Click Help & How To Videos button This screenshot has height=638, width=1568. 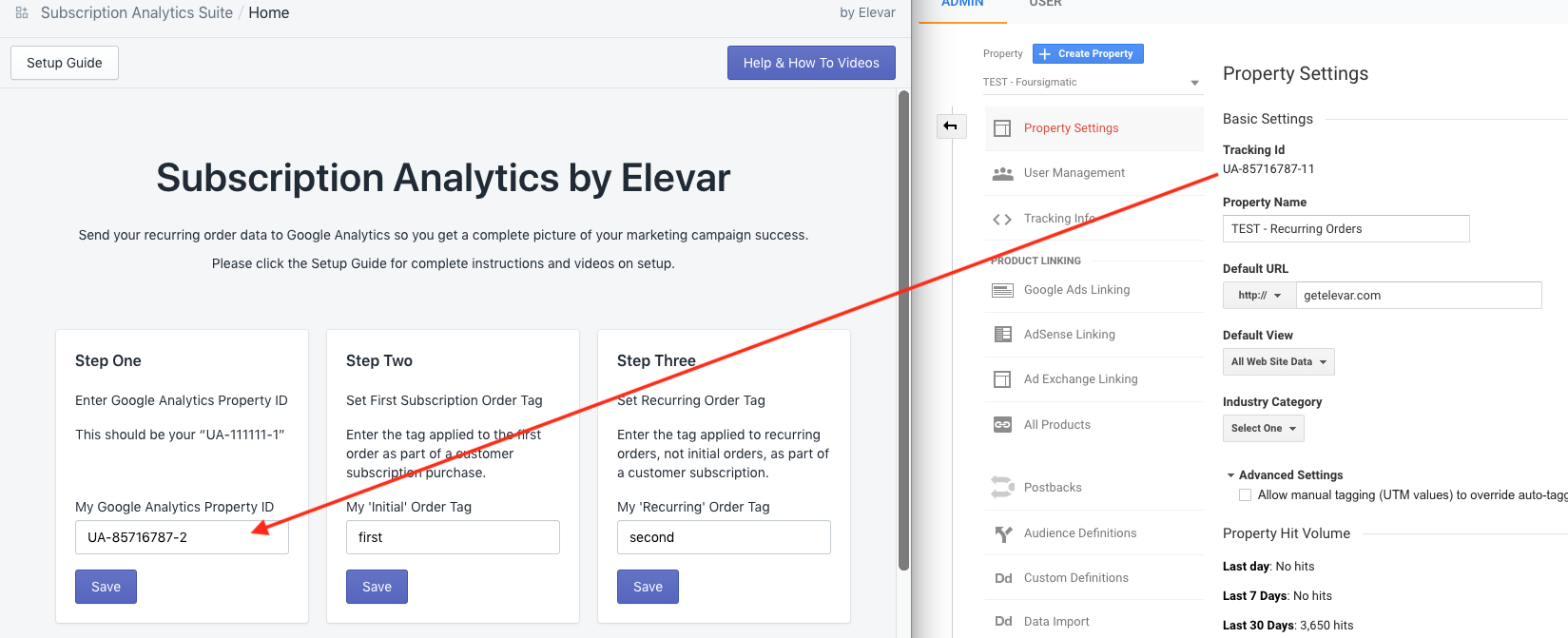tap(811, 63)
